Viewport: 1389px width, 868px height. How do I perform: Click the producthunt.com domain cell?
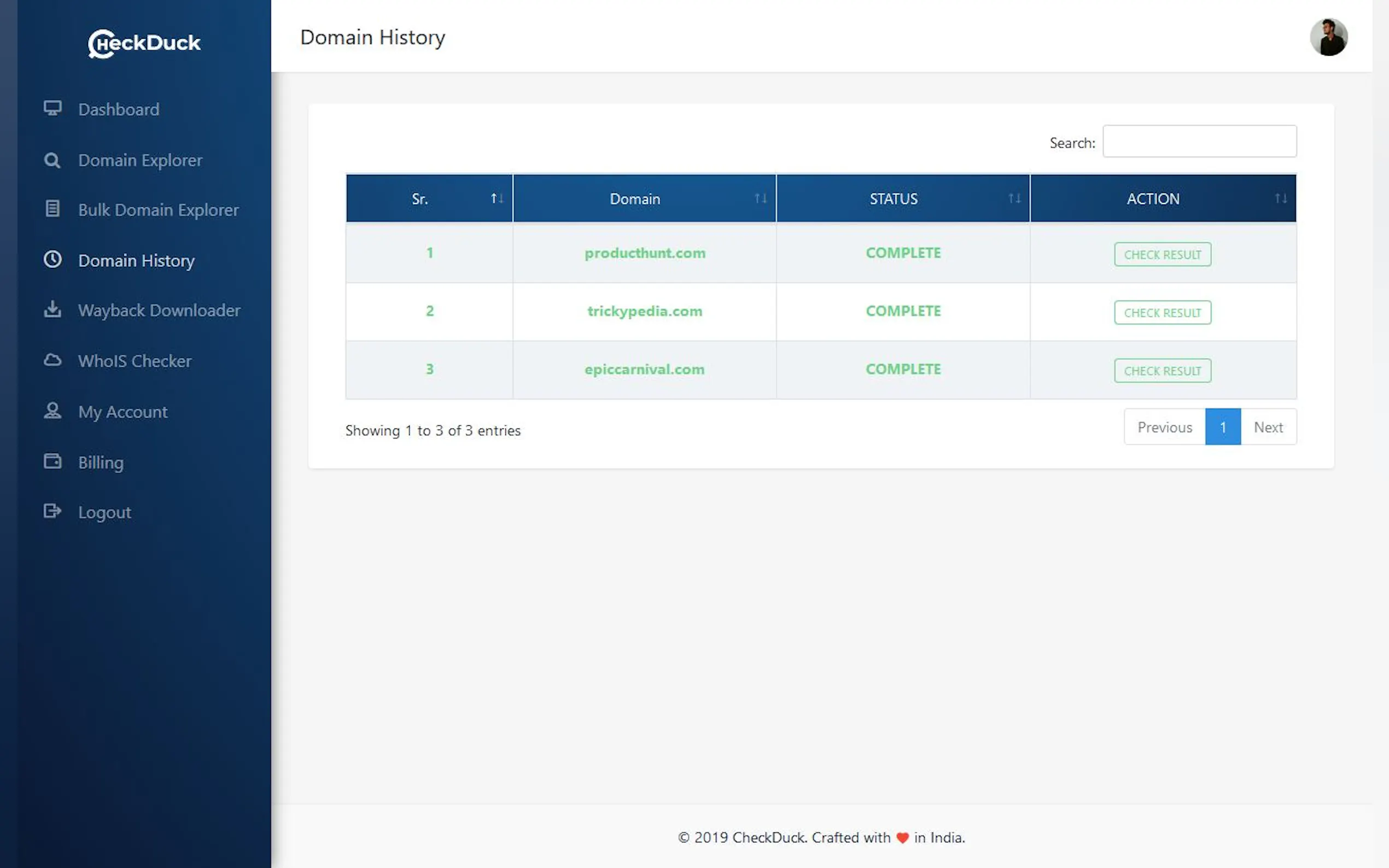click(644, 253)
